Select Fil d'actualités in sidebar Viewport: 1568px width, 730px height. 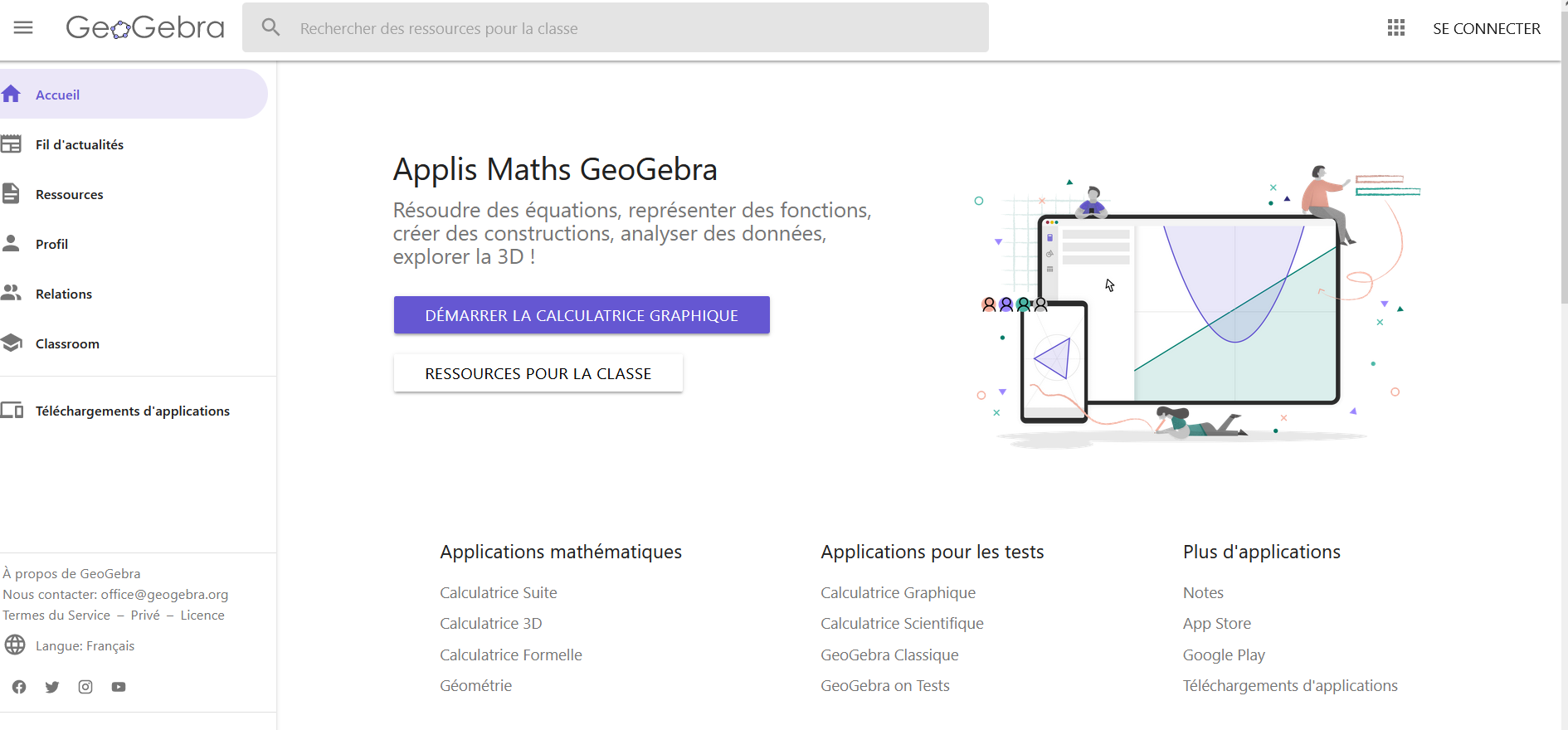coord(80,144)
